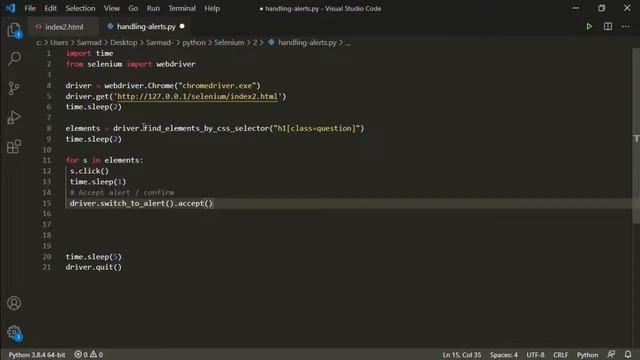Open the Go menu
The image size is (640, 360).
(x=133, y=8)
